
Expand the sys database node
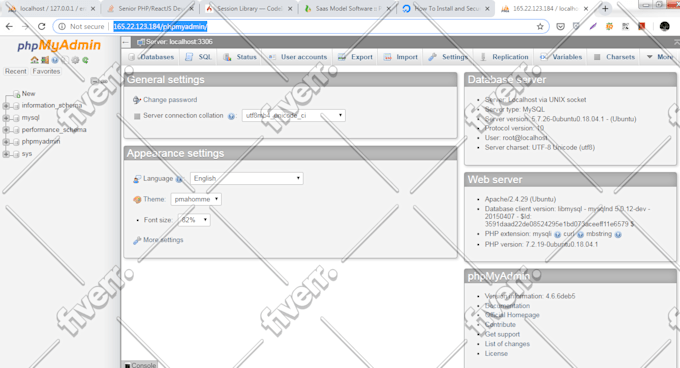pos(6,154)
